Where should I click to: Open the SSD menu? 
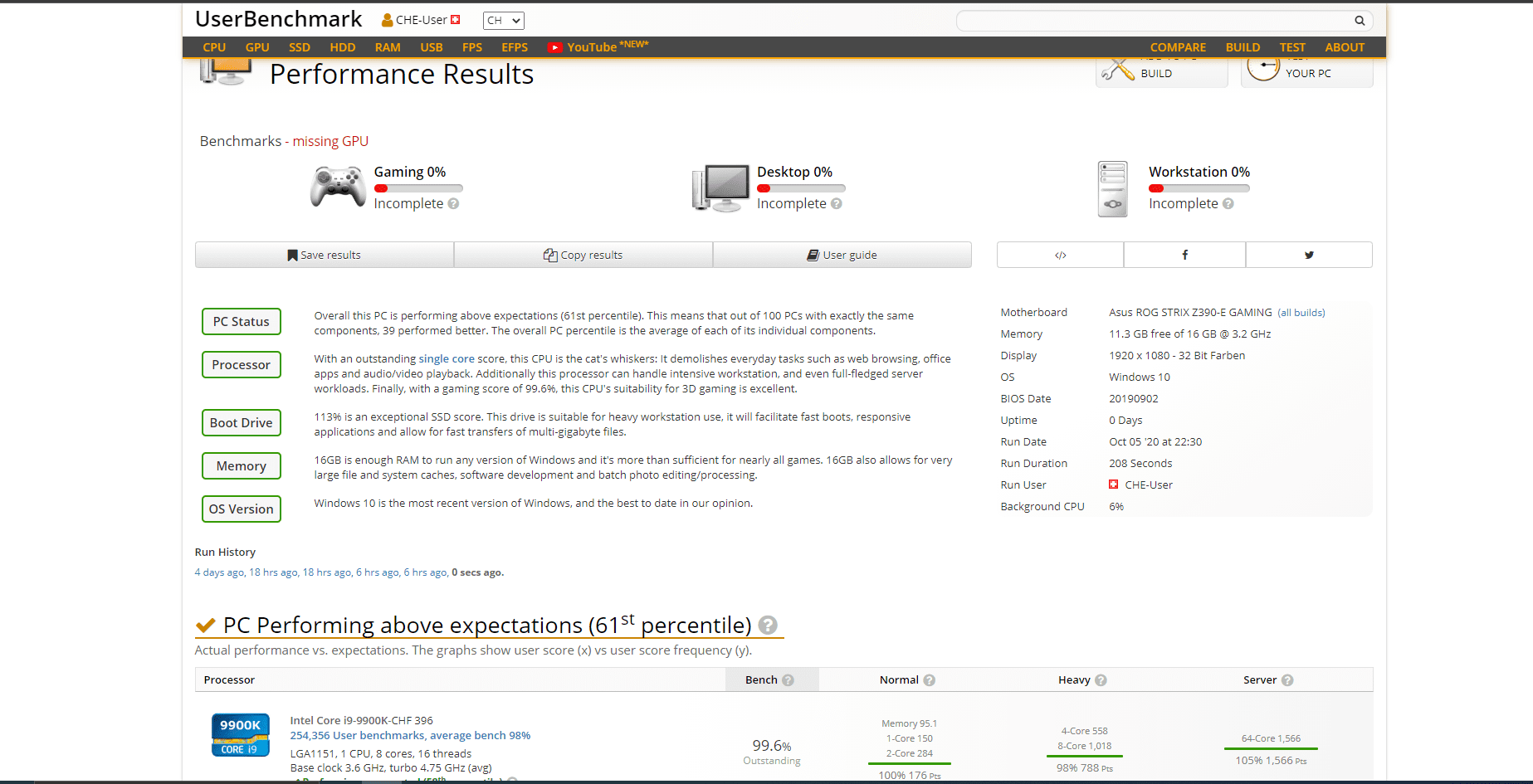pos(300,48)
